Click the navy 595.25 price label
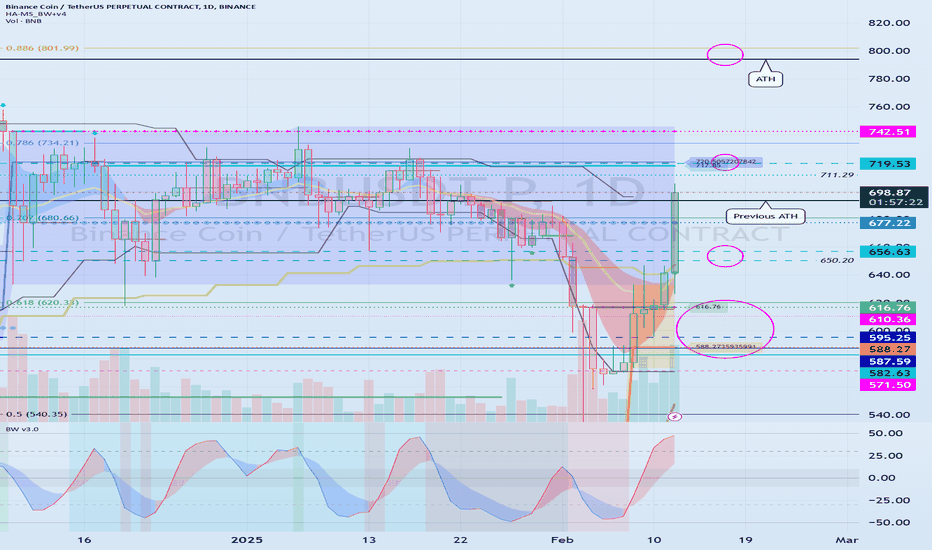The width and height of the screenshot is (932, 550). point(888,337)
